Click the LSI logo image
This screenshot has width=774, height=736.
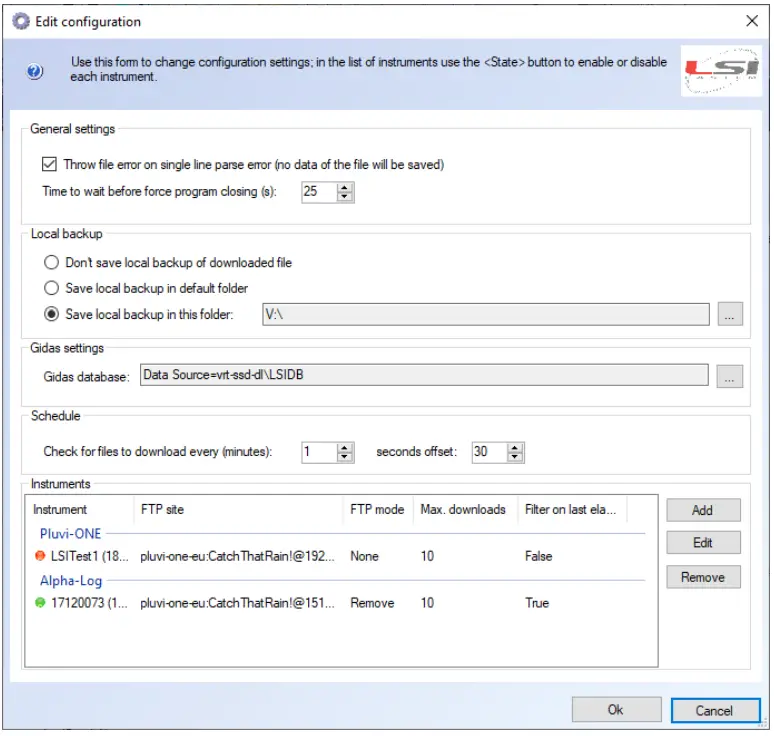pos(714,70)
